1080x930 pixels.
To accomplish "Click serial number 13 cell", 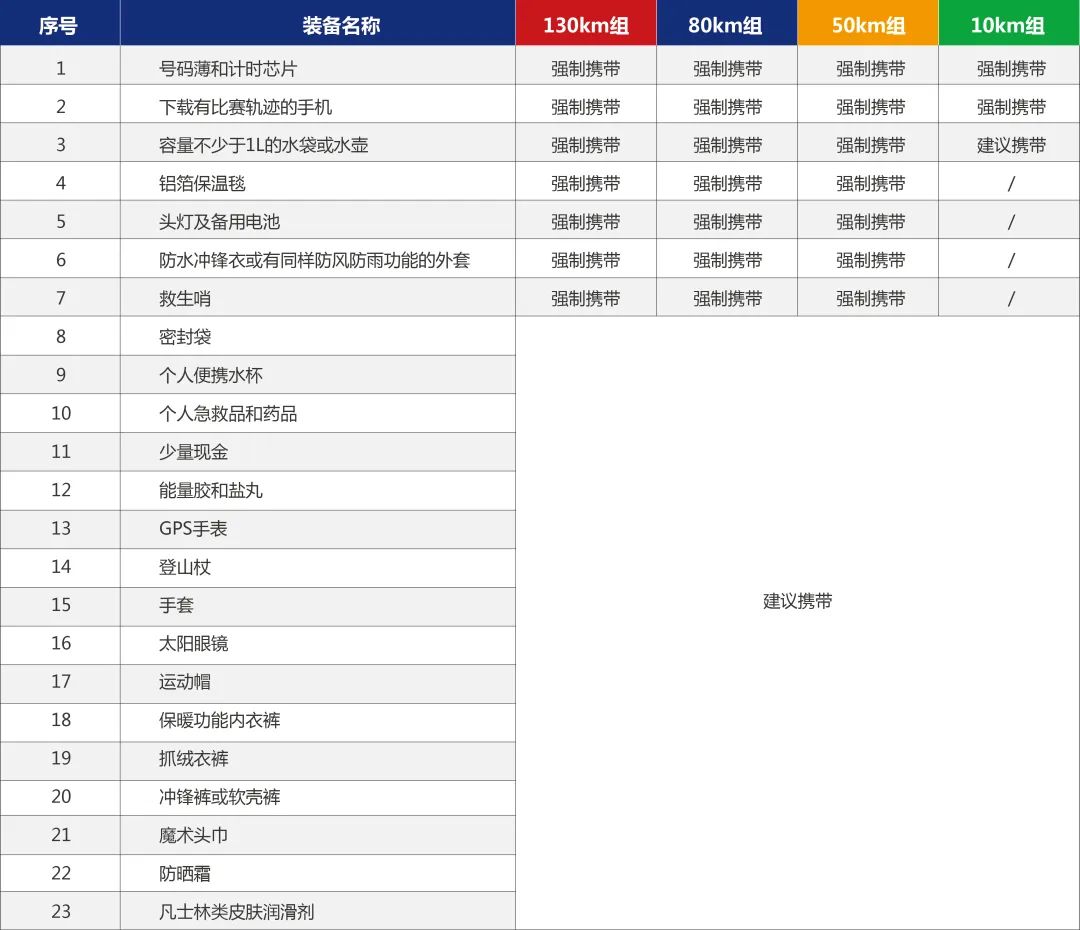I will (61, 528).
